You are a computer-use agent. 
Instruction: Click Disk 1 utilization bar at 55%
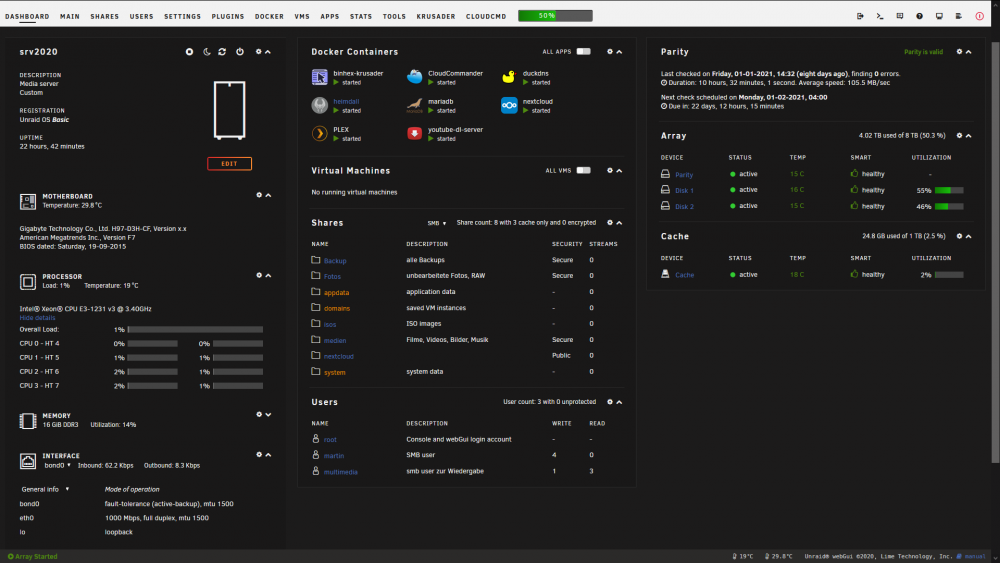[x=949, y=190]
